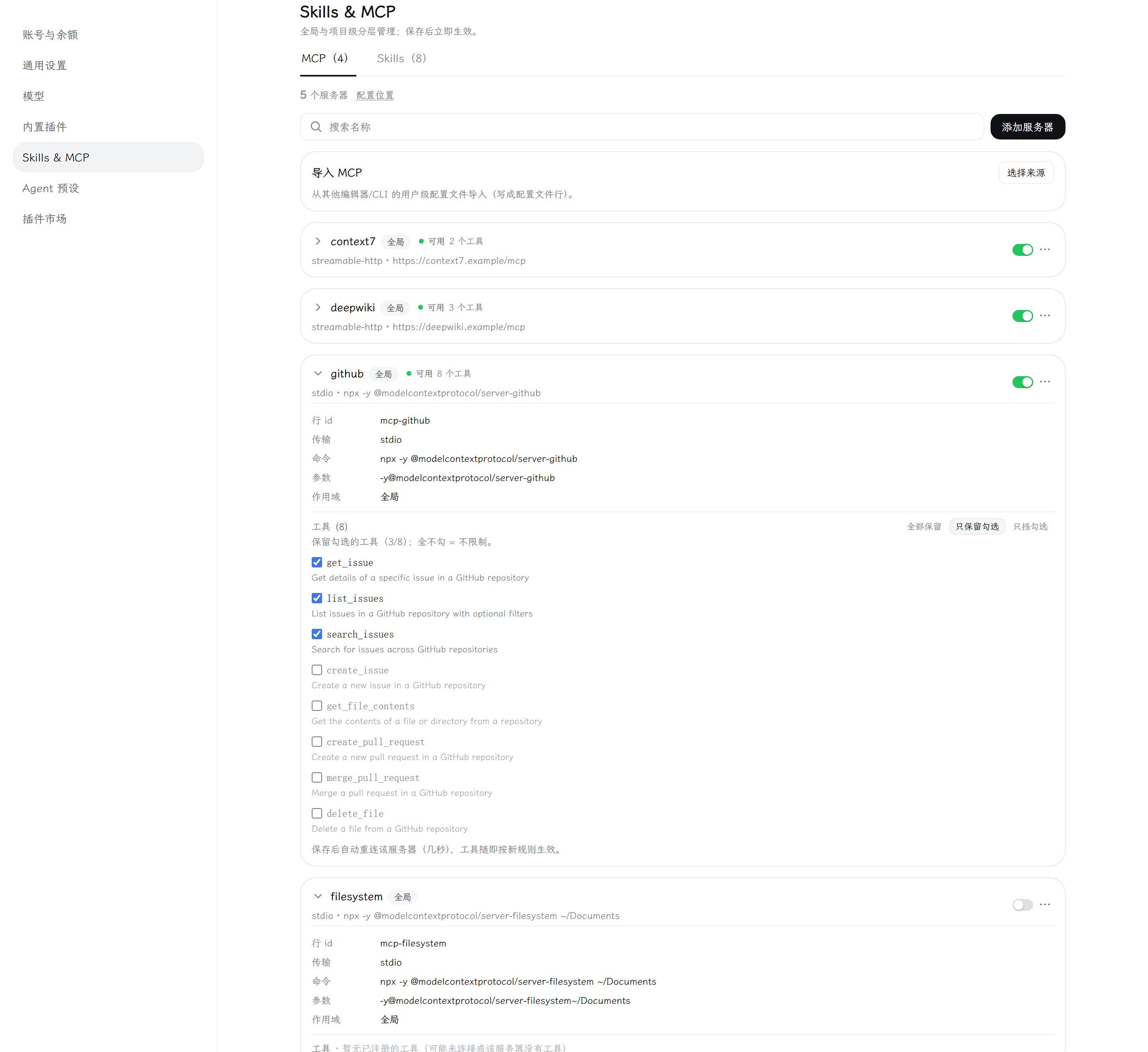1148x1052 pixels.
Task: Disable the context7 server toggle
Action: click(1022, 250)
